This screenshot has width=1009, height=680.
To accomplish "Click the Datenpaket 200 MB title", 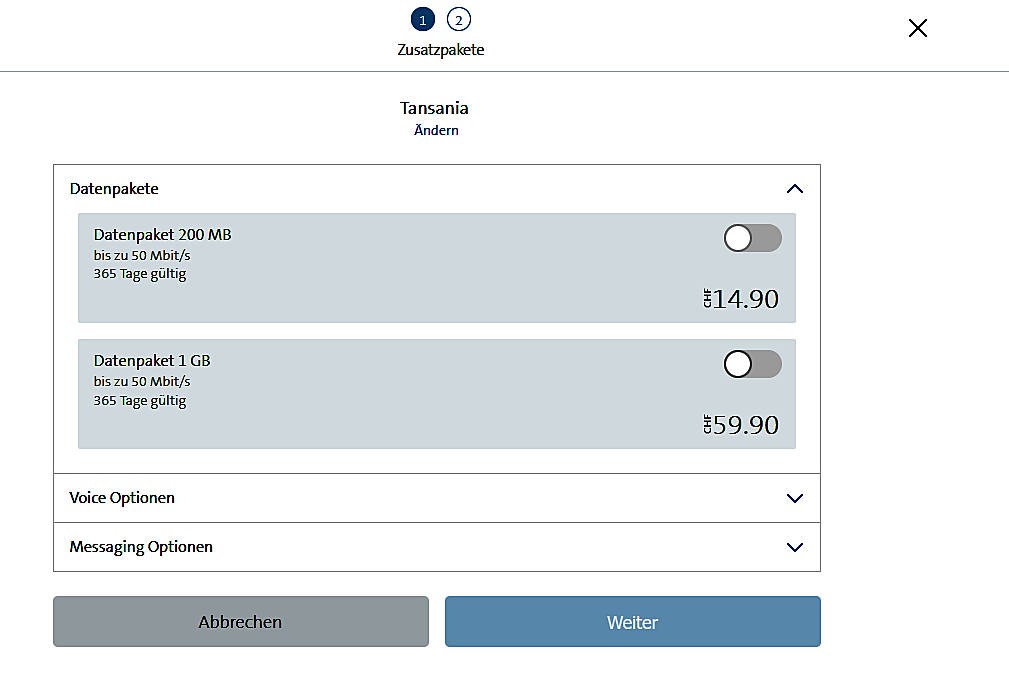I will [163, 235].
